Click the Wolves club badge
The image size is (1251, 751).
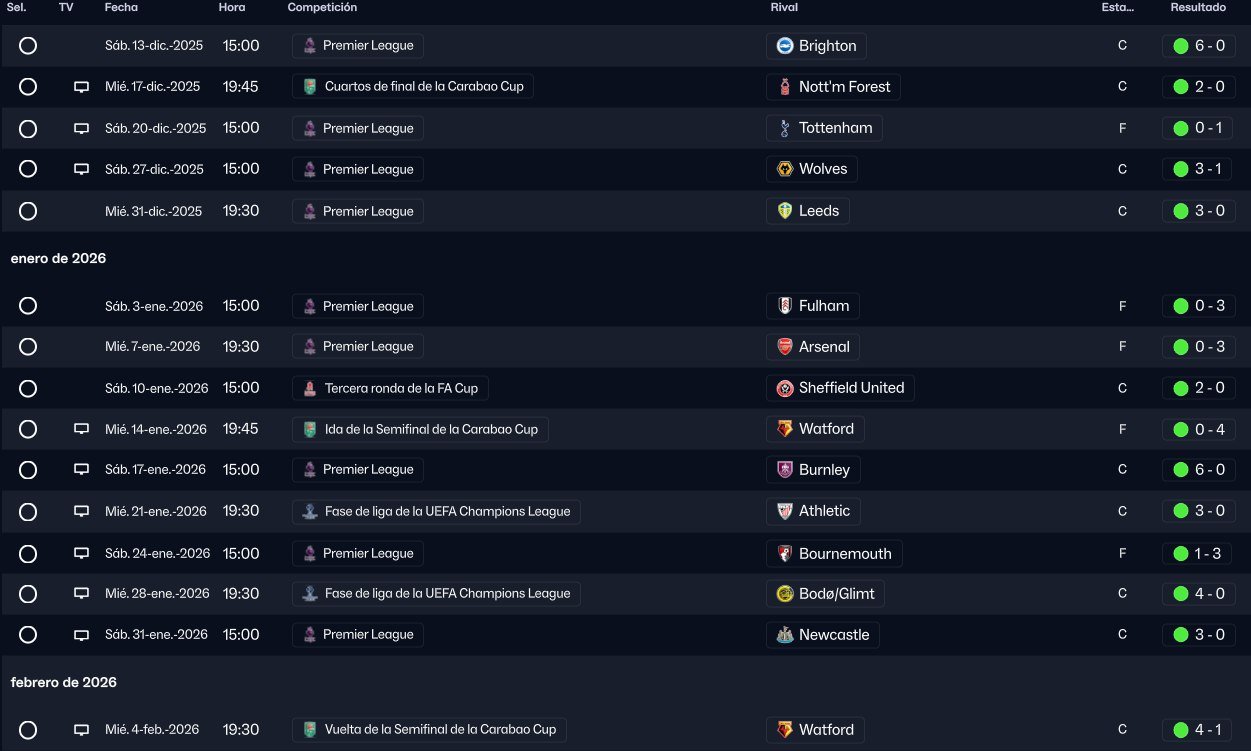click(785, 169)
